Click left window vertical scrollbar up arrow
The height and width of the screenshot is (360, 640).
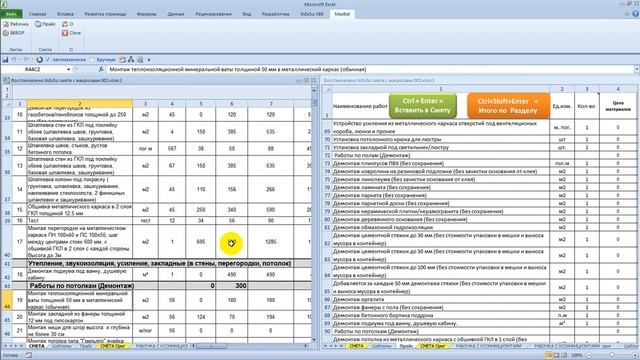click(x=314, y=90)
